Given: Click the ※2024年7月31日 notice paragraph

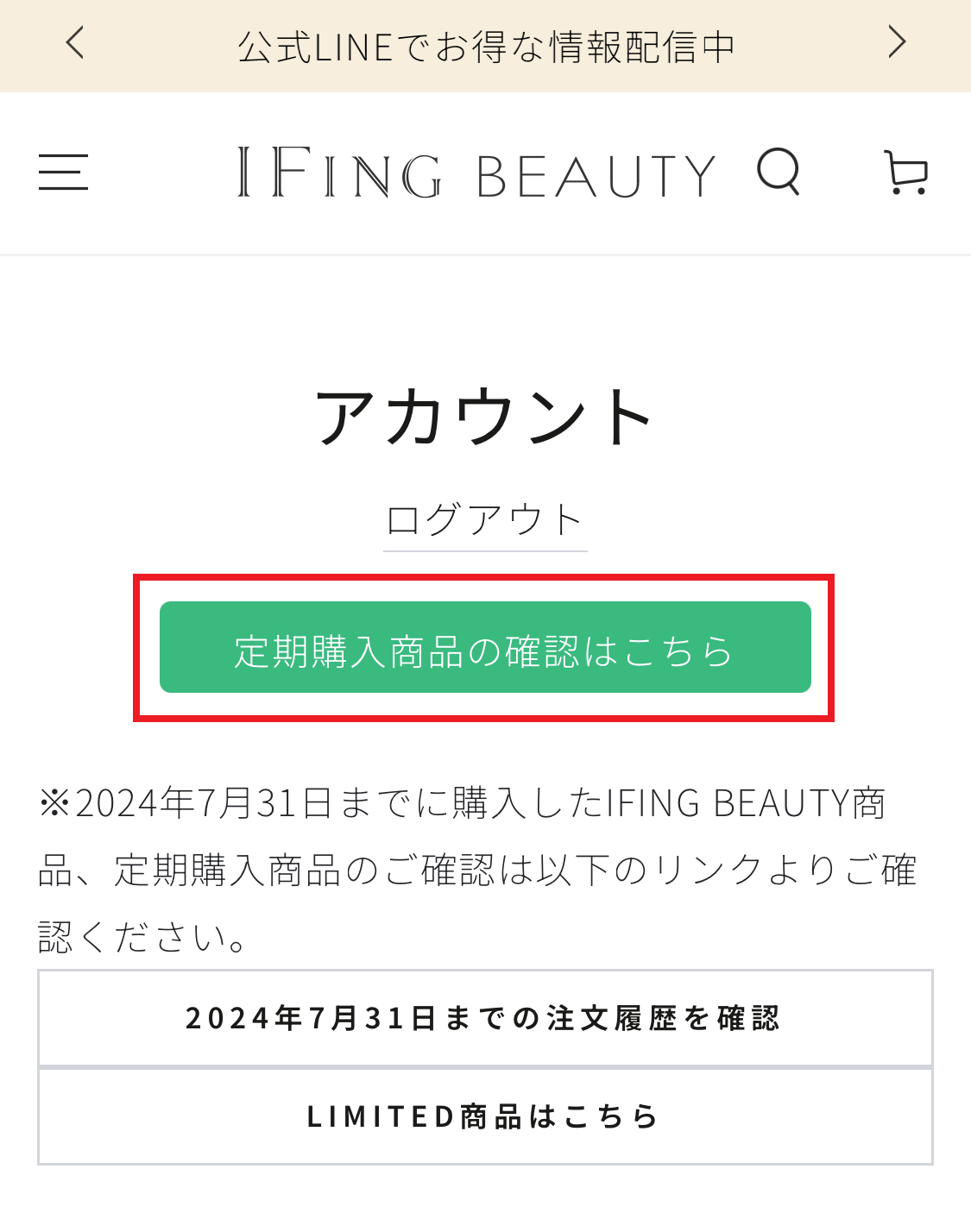Looking at the screenshot, I should click(x=476, y=869).
